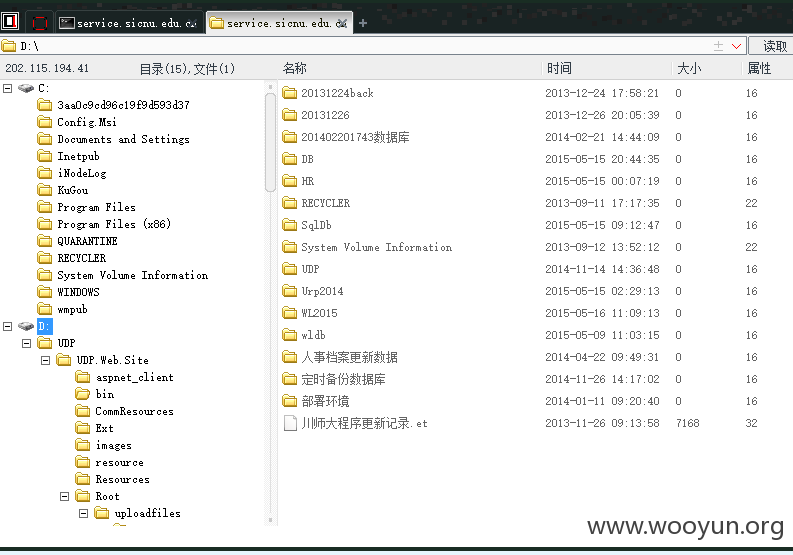Open Documents and Settings folder icon

[x=45, y=139]
